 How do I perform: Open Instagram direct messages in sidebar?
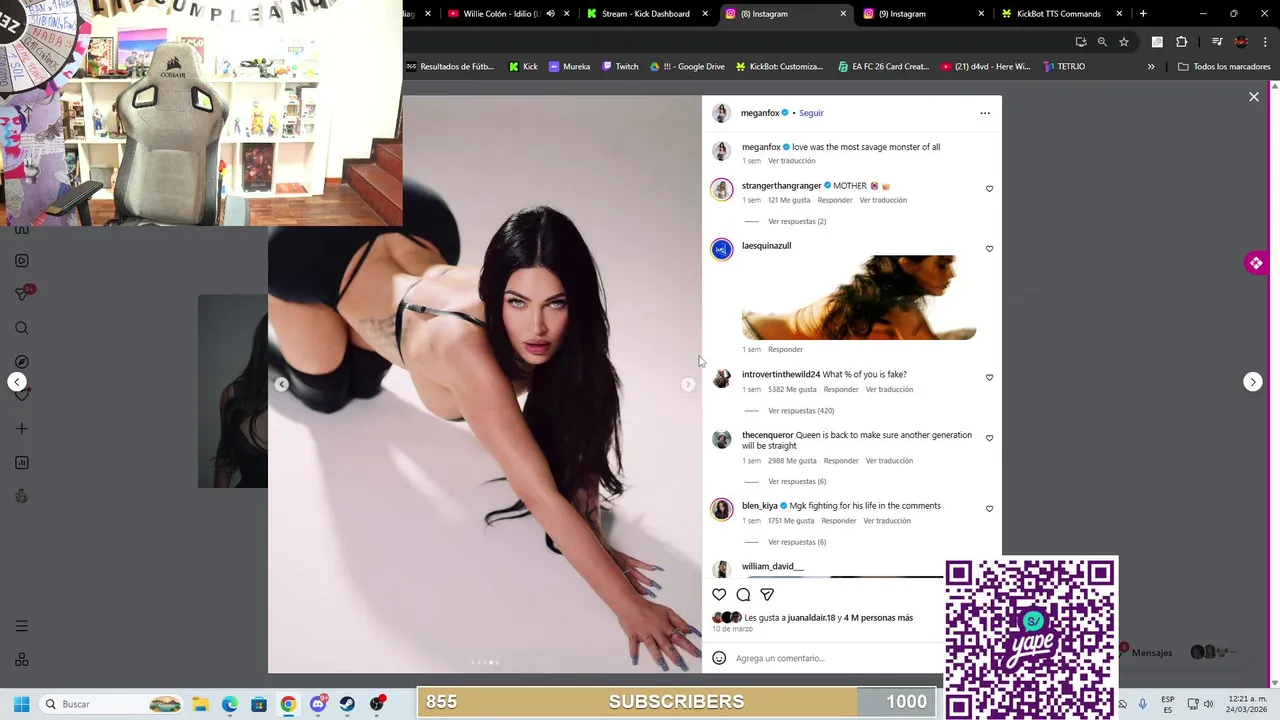(x=22, y=293)
